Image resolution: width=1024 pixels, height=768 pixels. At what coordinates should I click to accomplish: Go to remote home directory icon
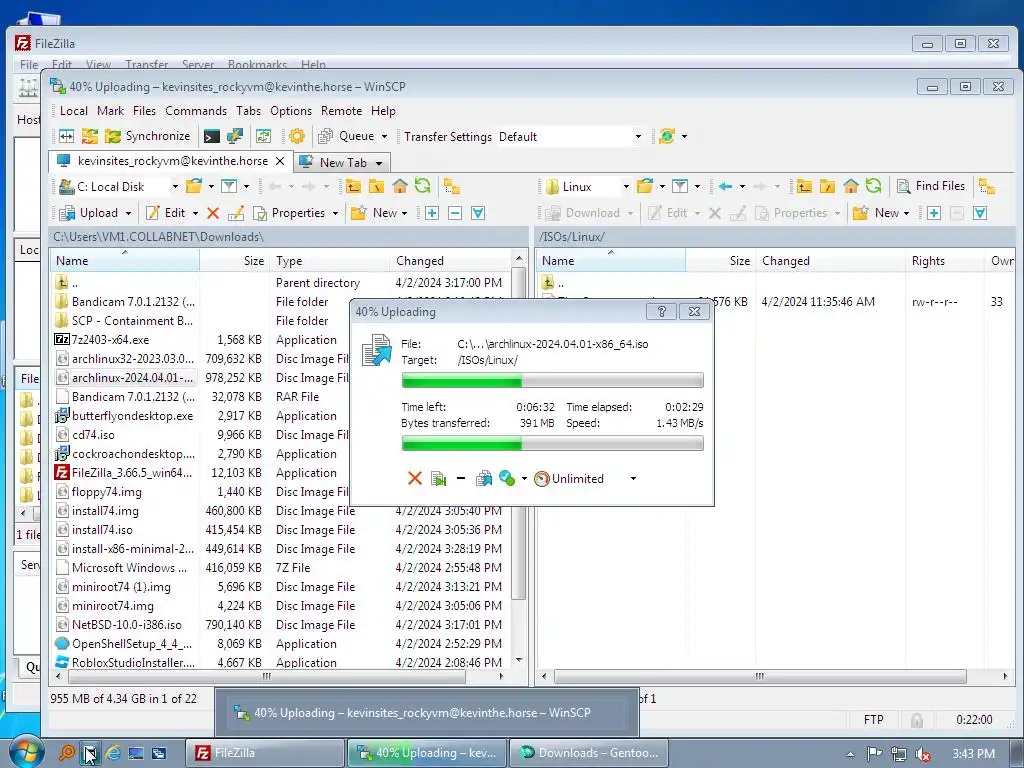(850, 186)
